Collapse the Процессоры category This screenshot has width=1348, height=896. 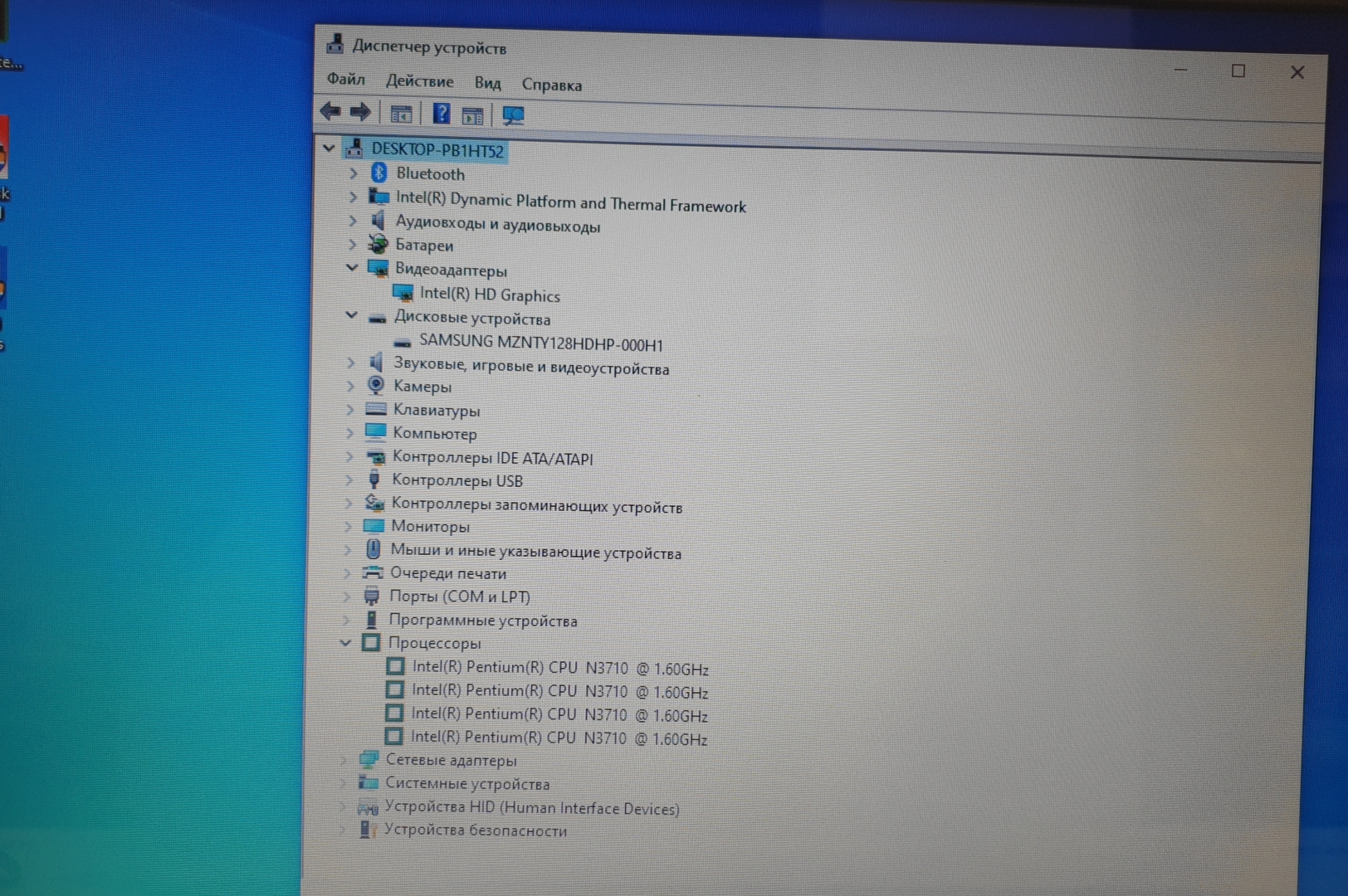pyautogui.click(x=346, y=642)
